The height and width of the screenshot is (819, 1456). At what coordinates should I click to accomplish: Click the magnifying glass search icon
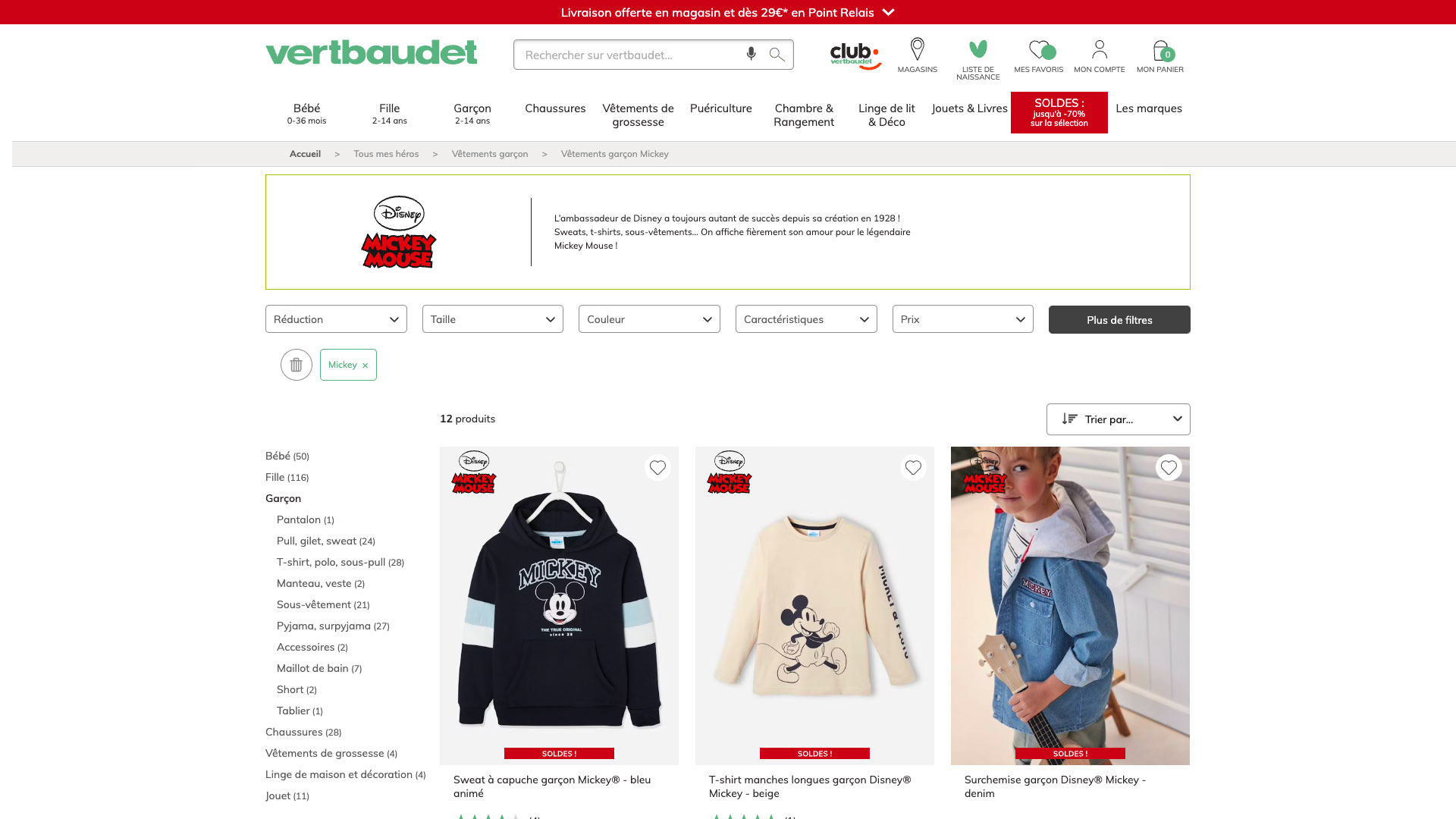point(777,54)
